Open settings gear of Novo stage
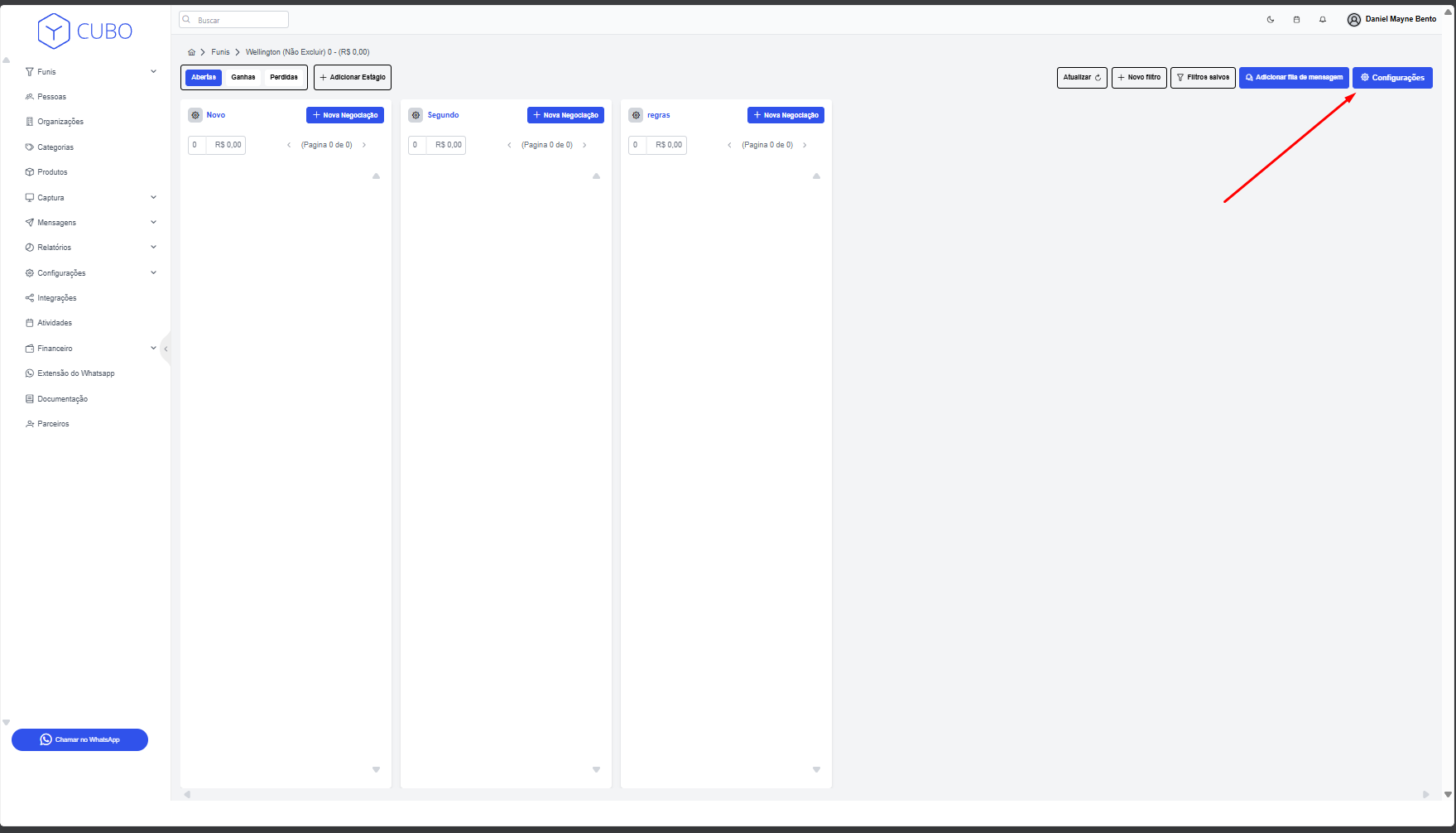Screen dimensions: 1456x833 pyautogui.click(x=195, y=115)
